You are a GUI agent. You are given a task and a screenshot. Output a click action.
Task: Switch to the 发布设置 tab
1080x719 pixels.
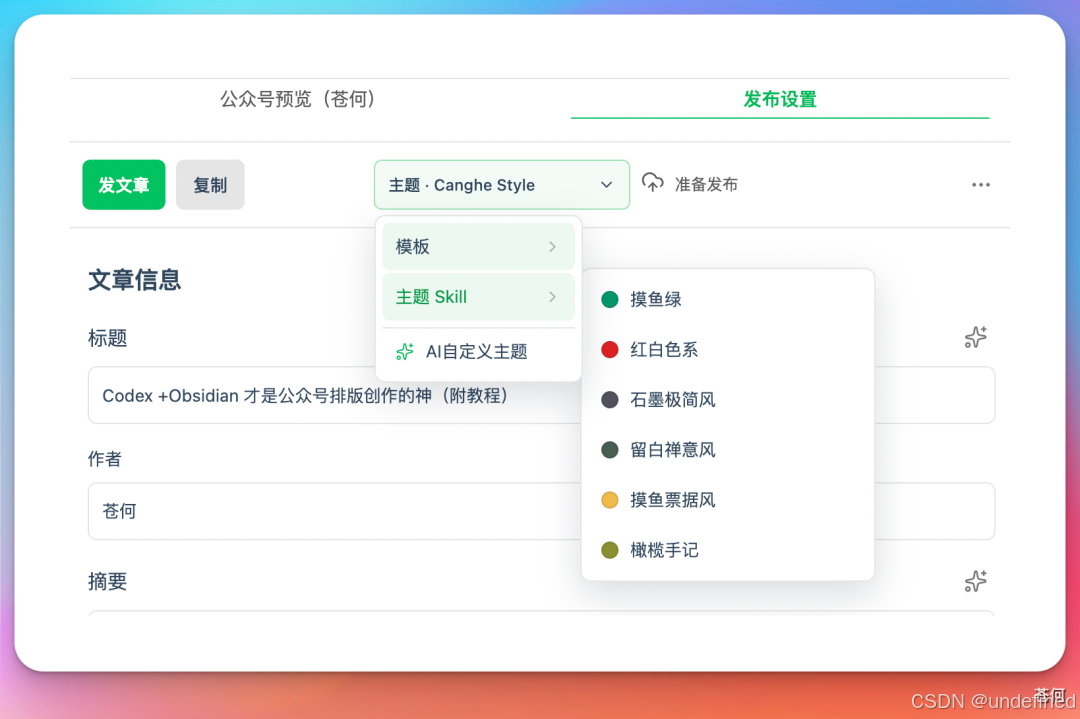(x=780, y=99)
